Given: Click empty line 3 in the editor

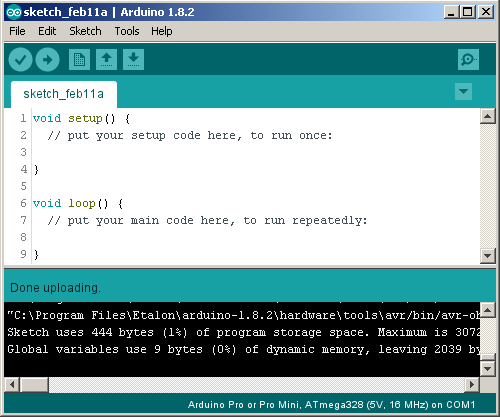Looking at the screenshot, I should coord(256,153).
